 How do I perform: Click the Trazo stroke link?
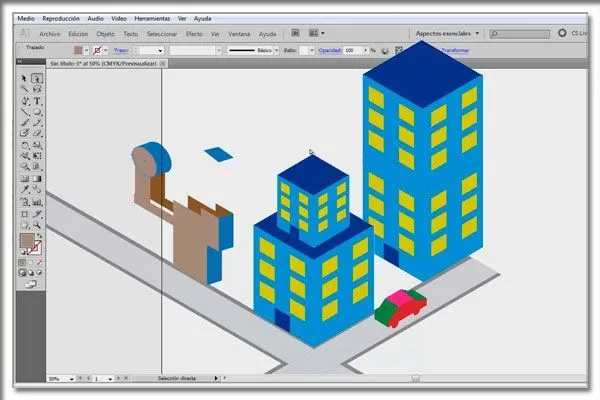click(121, 50)
